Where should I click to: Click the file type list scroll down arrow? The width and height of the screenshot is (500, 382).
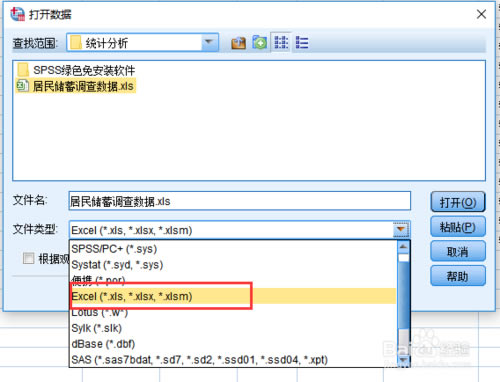point(403,360)
